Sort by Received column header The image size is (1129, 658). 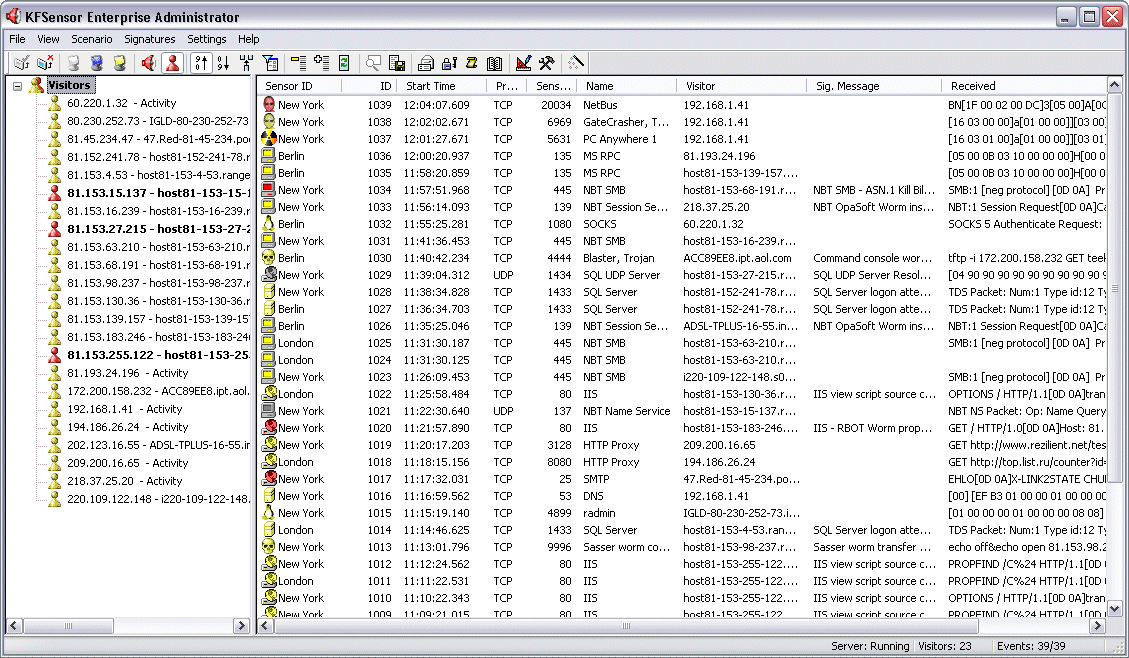pyautogui.click(x=1024, y=86)
